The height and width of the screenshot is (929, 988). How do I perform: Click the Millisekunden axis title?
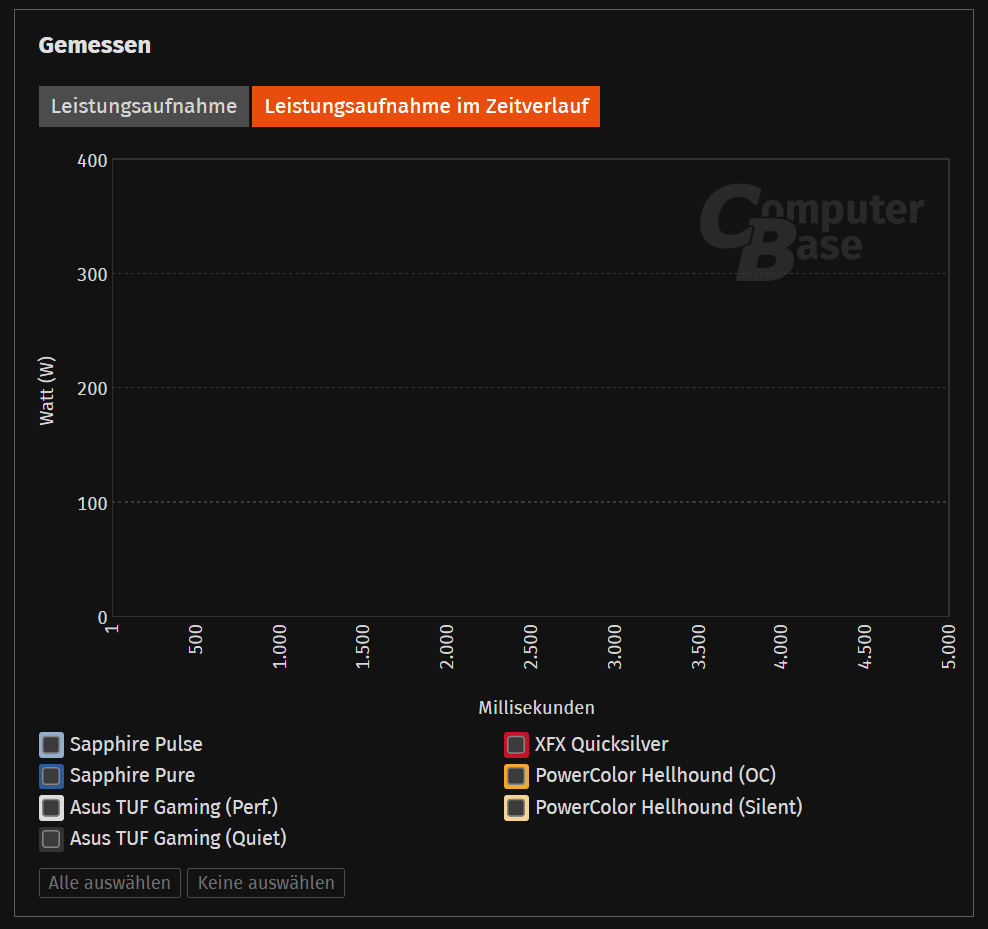click(536, 708)
